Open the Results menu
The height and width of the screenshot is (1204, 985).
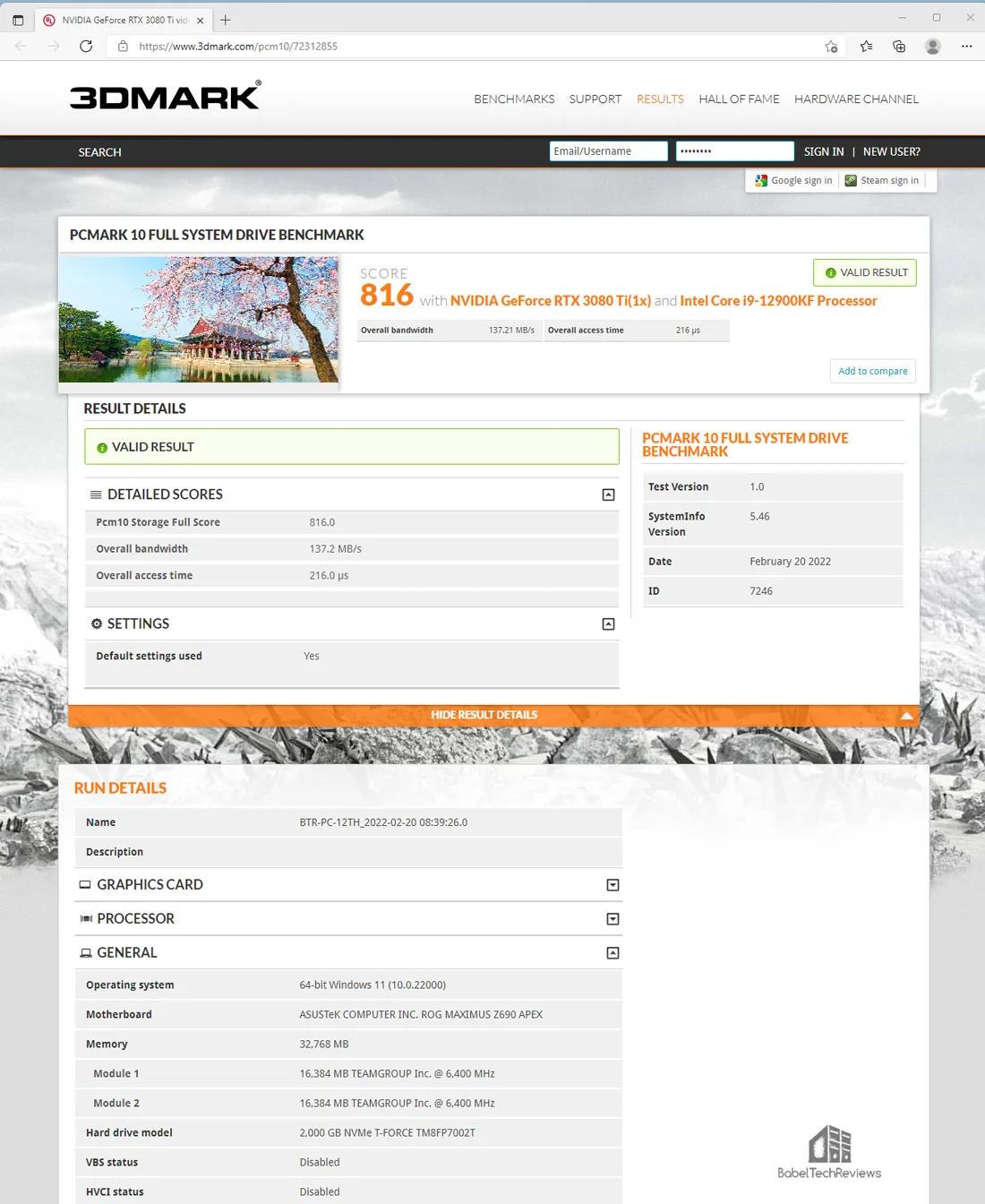[660, 99]
